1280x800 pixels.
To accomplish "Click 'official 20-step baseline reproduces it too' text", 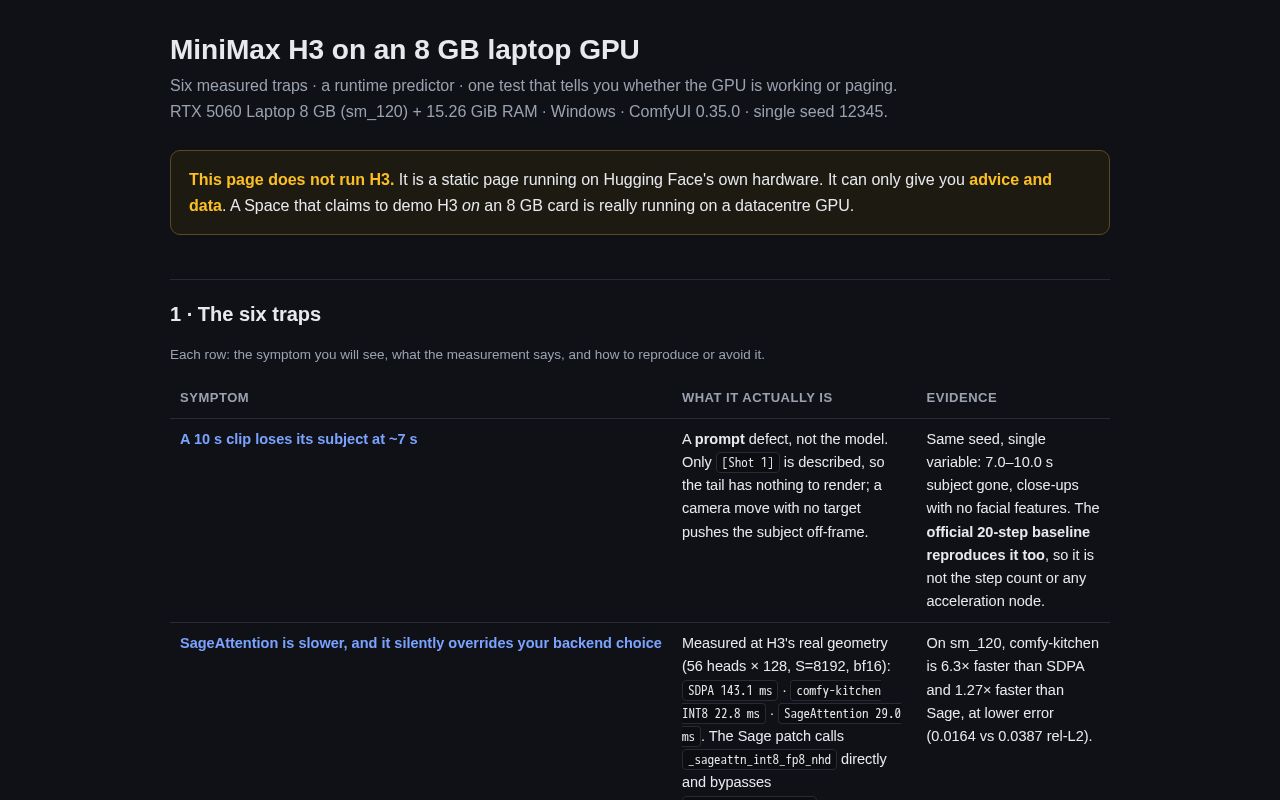I will [1008, 544].
